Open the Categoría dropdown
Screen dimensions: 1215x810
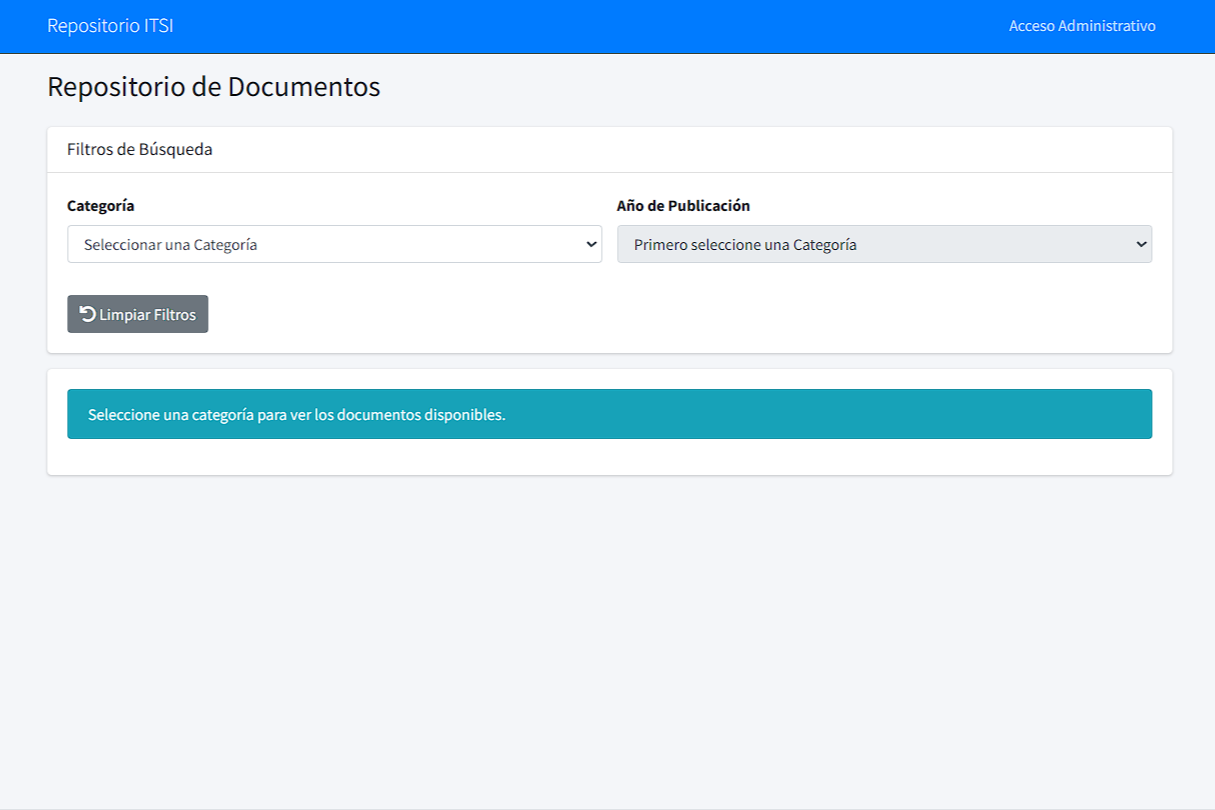[x=334, y=244]
